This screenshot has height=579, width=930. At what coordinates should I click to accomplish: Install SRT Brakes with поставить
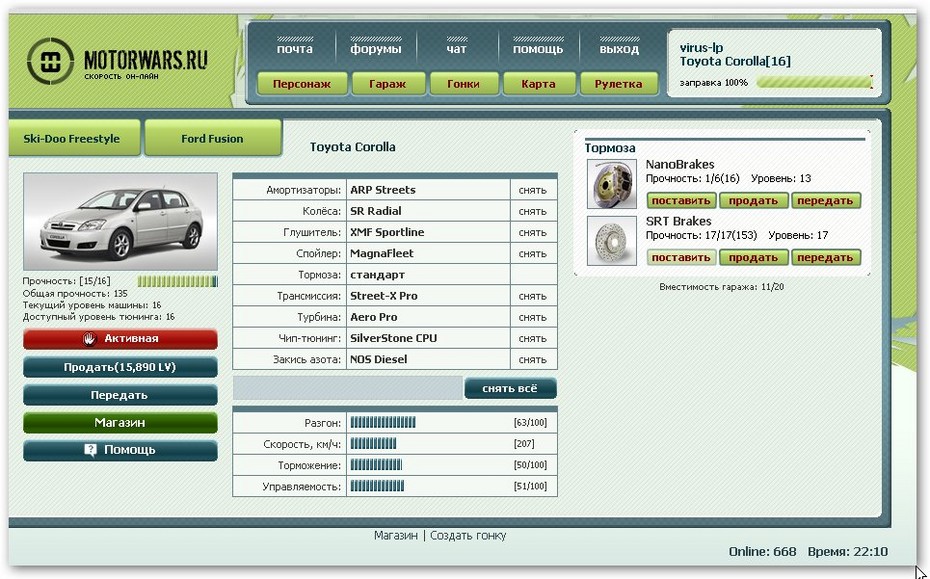(681, 257)
